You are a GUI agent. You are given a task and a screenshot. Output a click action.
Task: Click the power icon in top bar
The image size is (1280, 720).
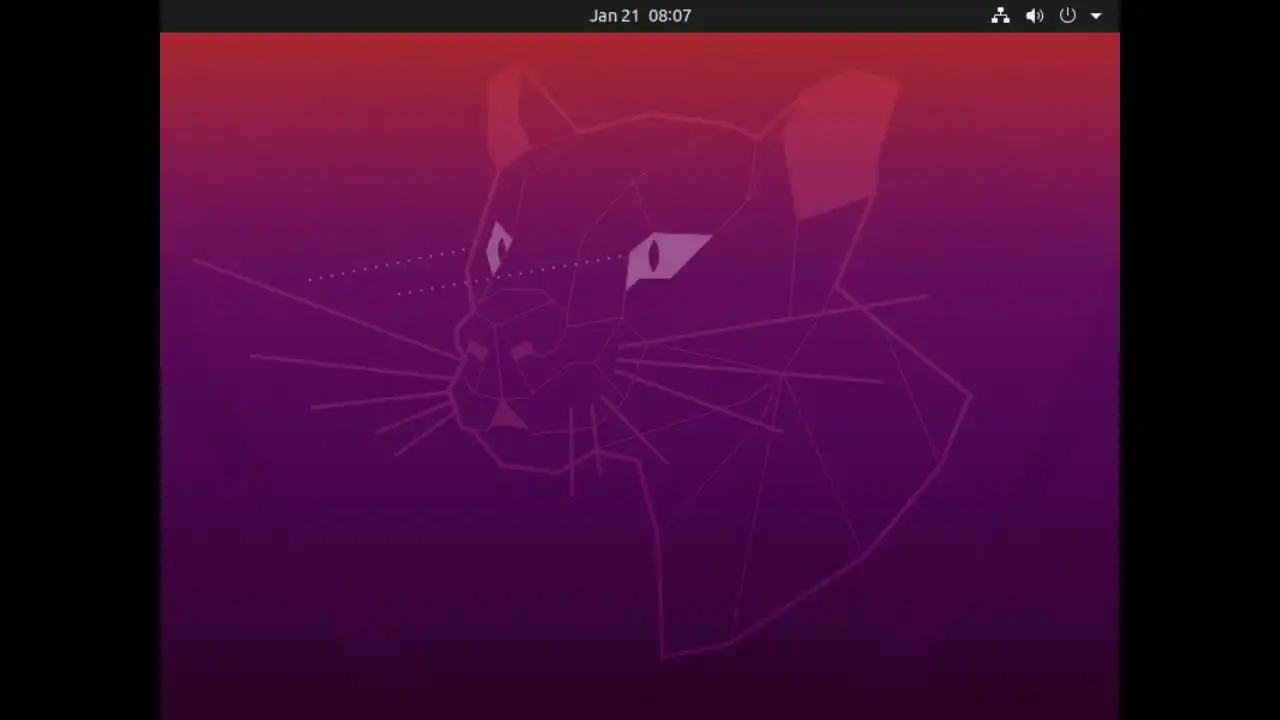(1068, 15)
